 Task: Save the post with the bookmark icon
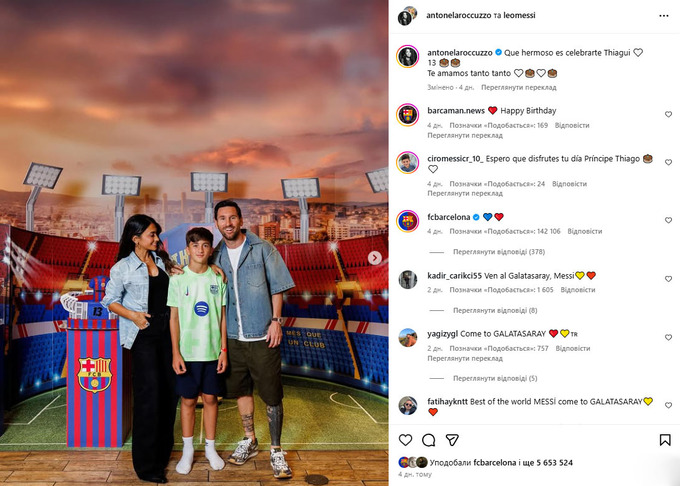[665, 440]
